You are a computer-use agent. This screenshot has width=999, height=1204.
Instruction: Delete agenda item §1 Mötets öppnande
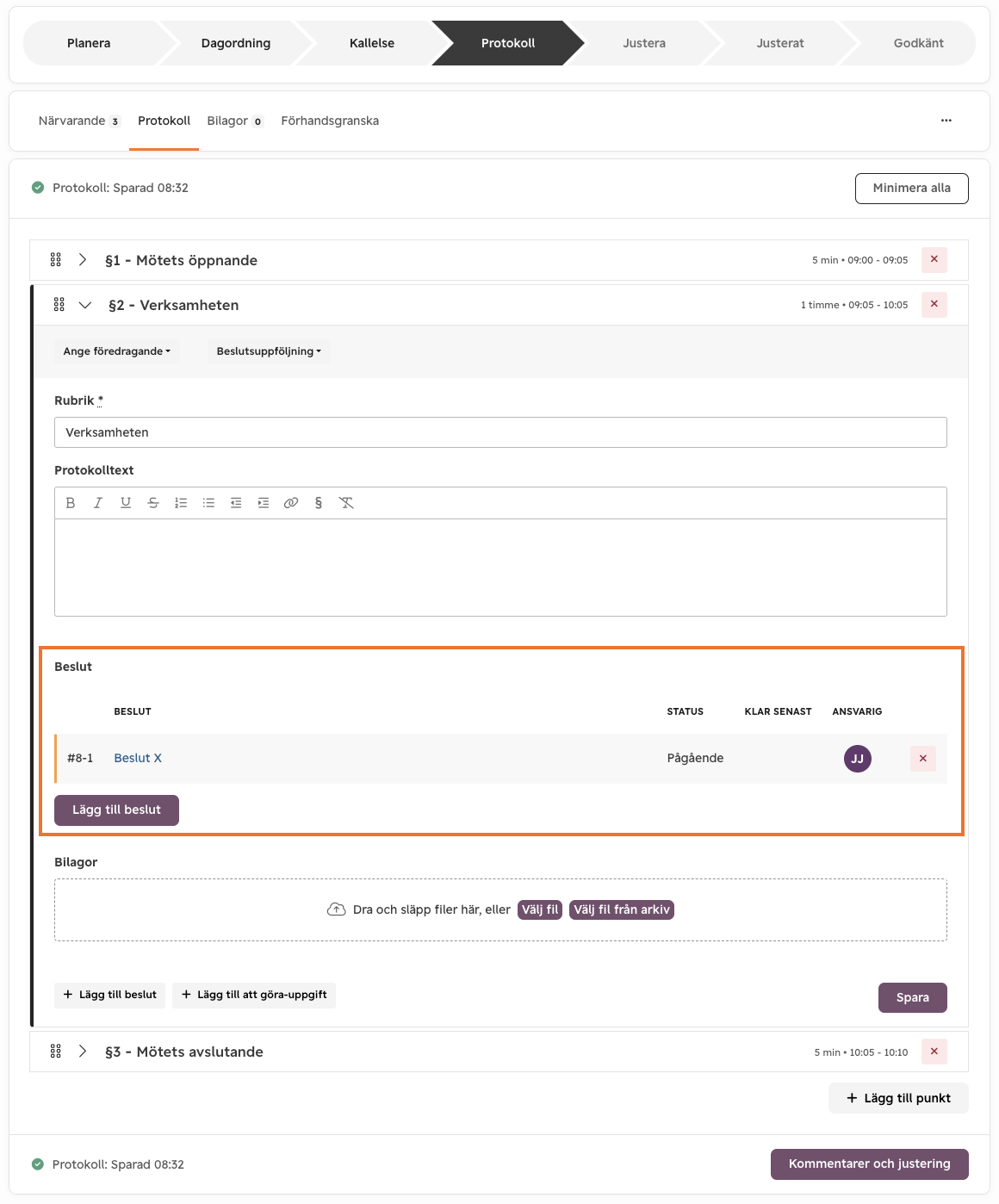(934, 259)
